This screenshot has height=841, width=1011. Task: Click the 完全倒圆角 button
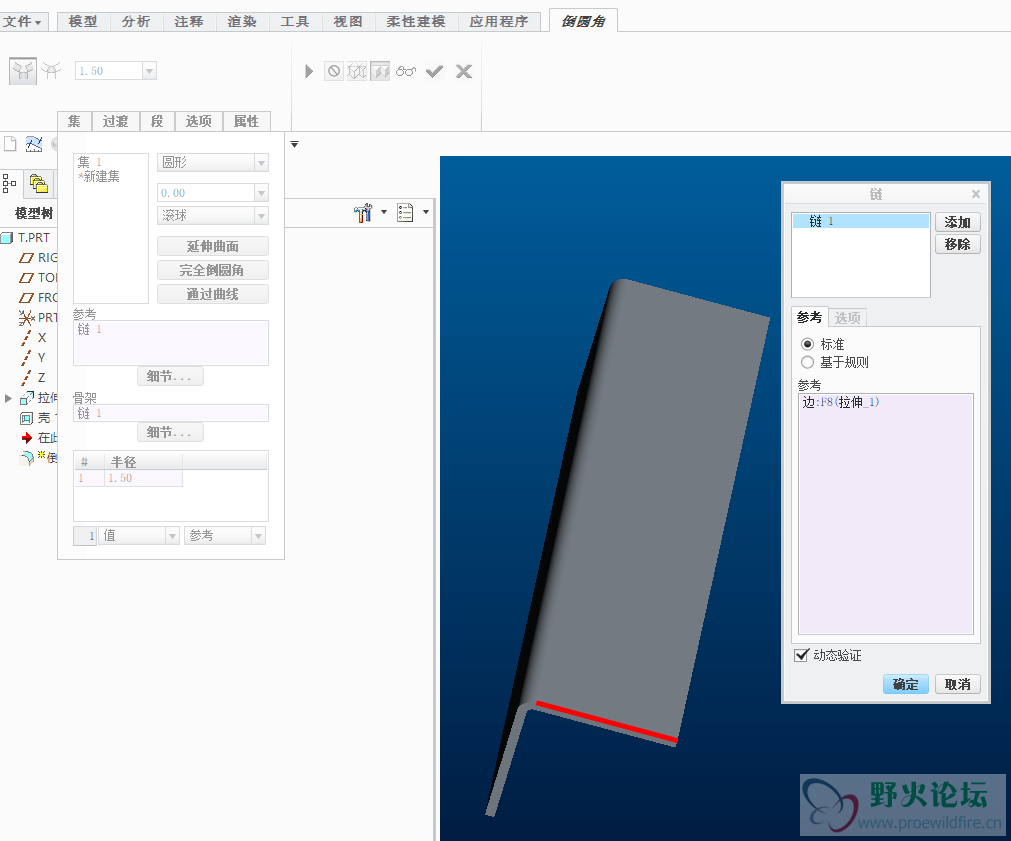pos(213,270)
